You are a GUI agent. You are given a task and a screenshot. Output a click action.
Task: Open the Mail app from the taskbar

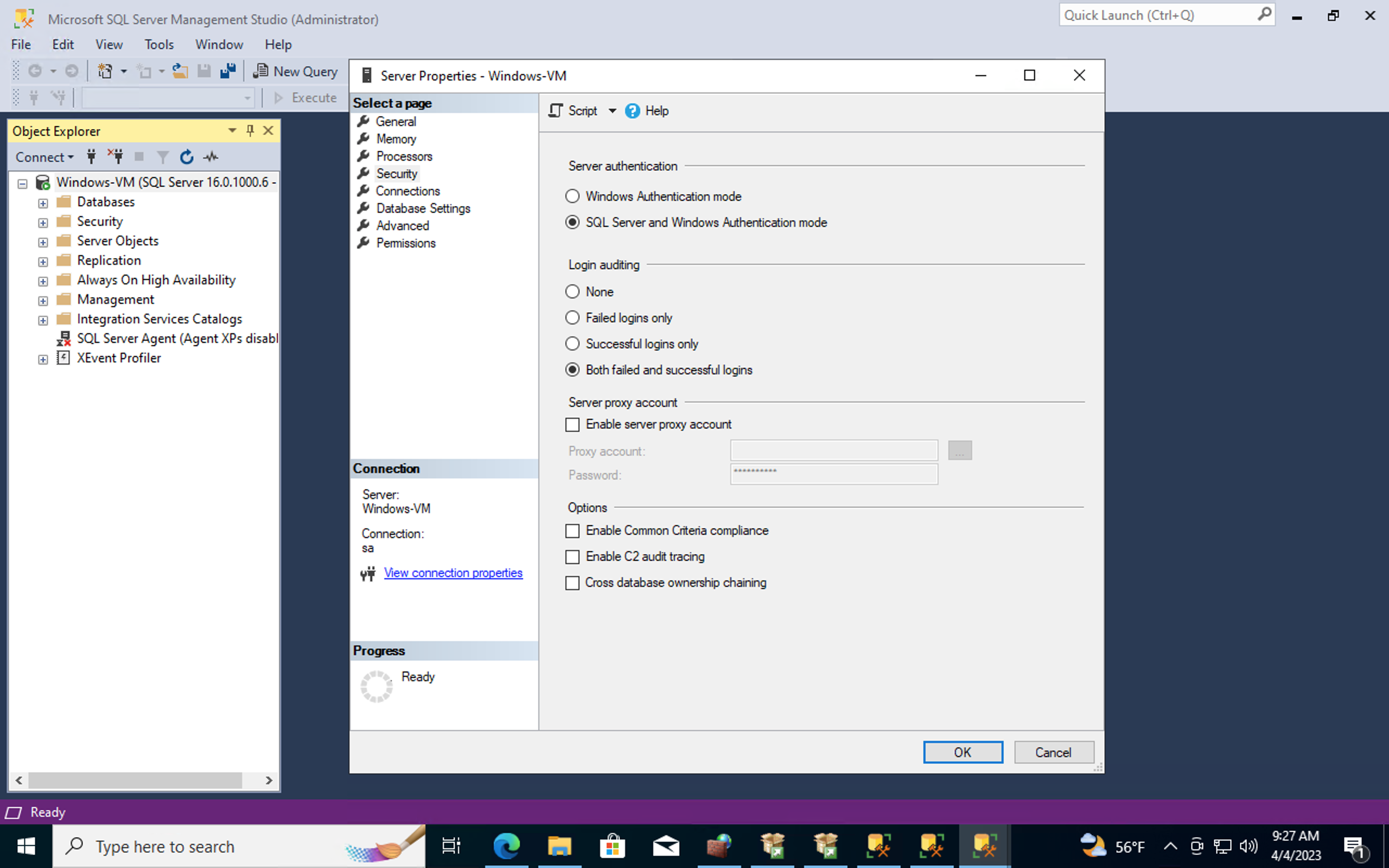tap(666, 846)
